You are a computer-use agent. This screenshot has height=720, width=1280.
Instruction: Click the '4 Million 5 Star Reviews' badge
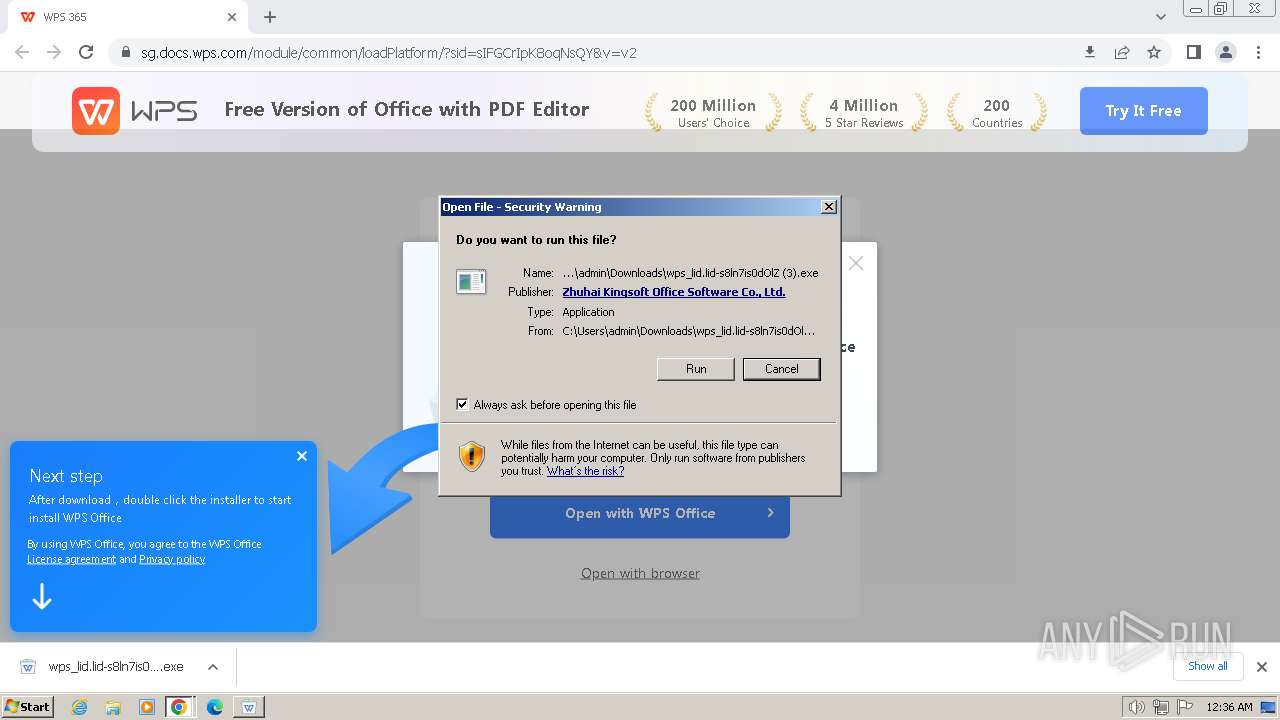[864, 112]
